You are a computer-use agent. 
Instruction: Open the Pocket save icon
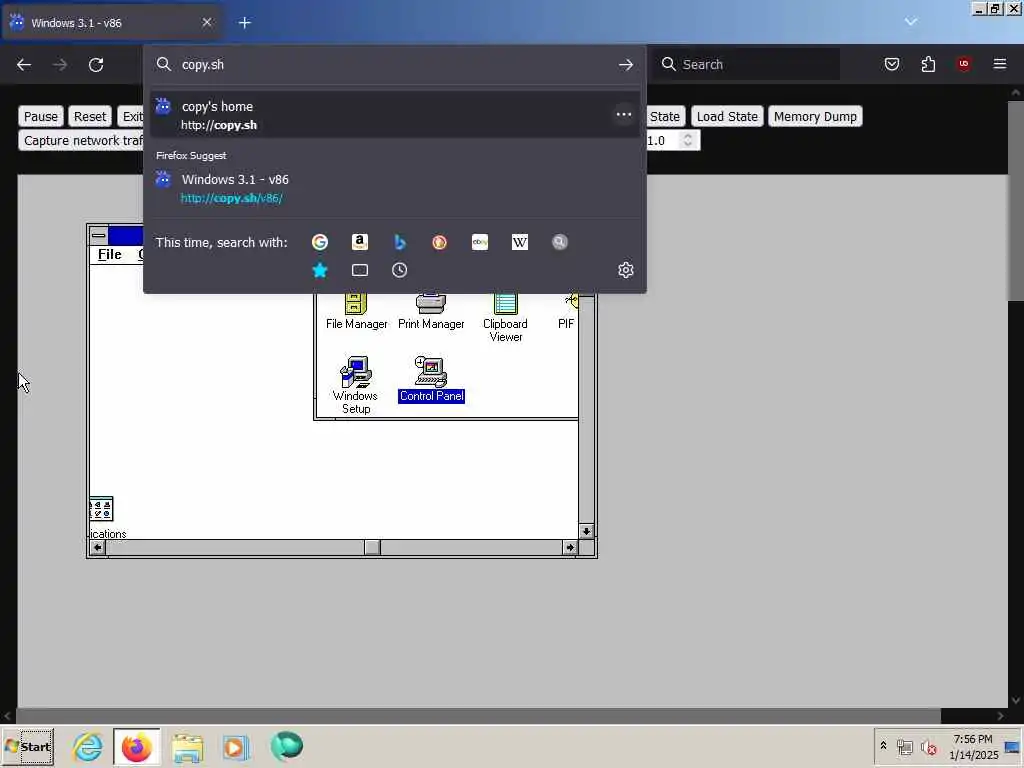pos(892,64)
